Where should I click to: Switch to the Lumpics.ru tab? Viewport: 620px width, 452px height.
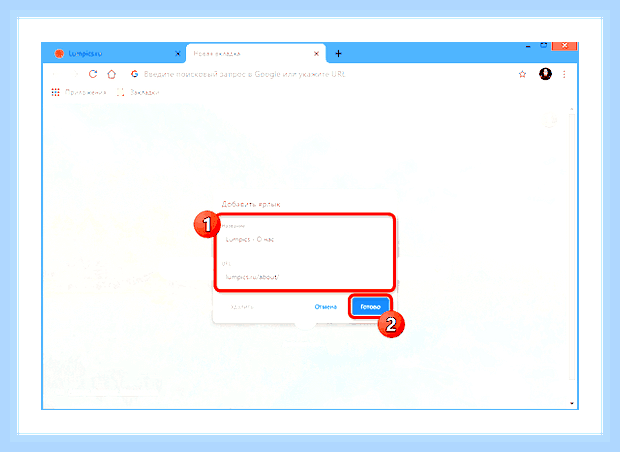115,53
